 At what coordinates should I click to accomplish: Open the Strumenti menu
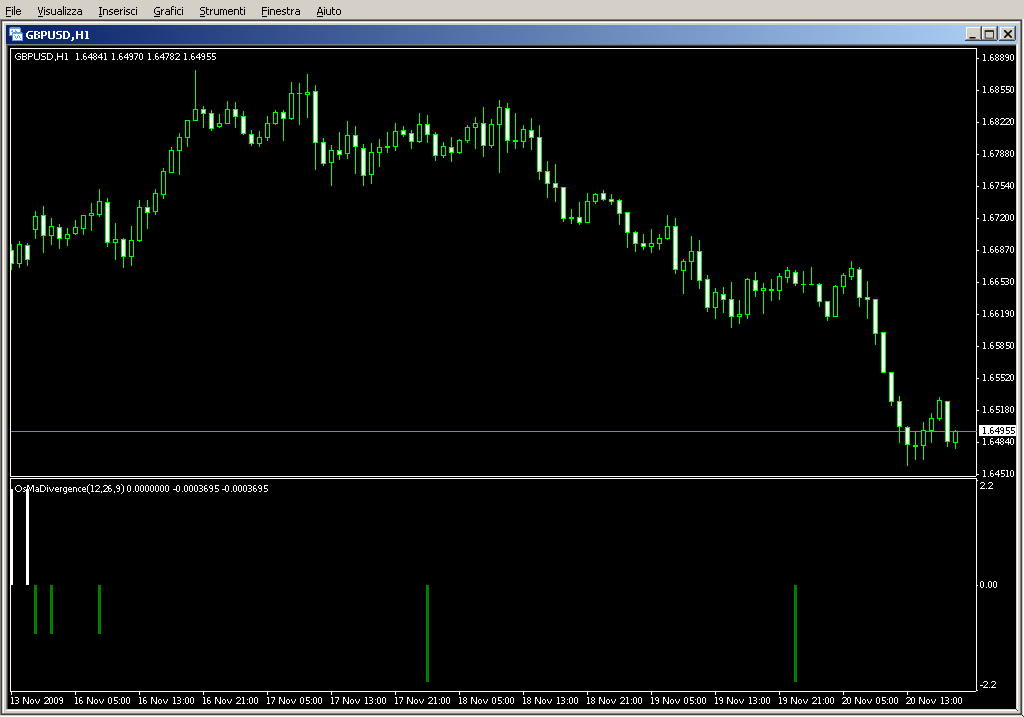click(x=222, y=11)
